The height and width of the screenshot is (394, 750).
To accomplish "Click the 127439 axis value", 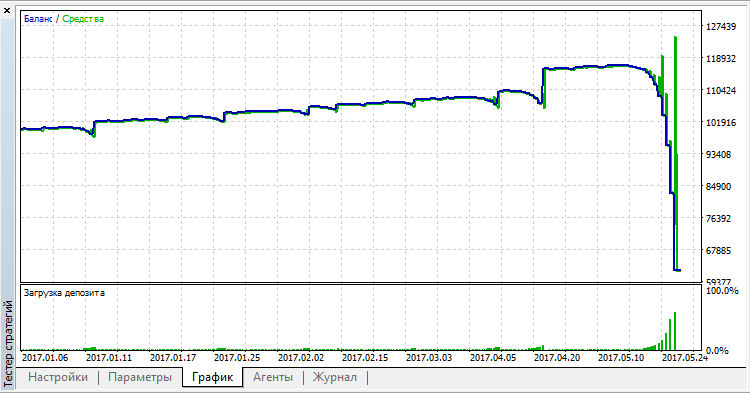I will (x=721, y=27).
